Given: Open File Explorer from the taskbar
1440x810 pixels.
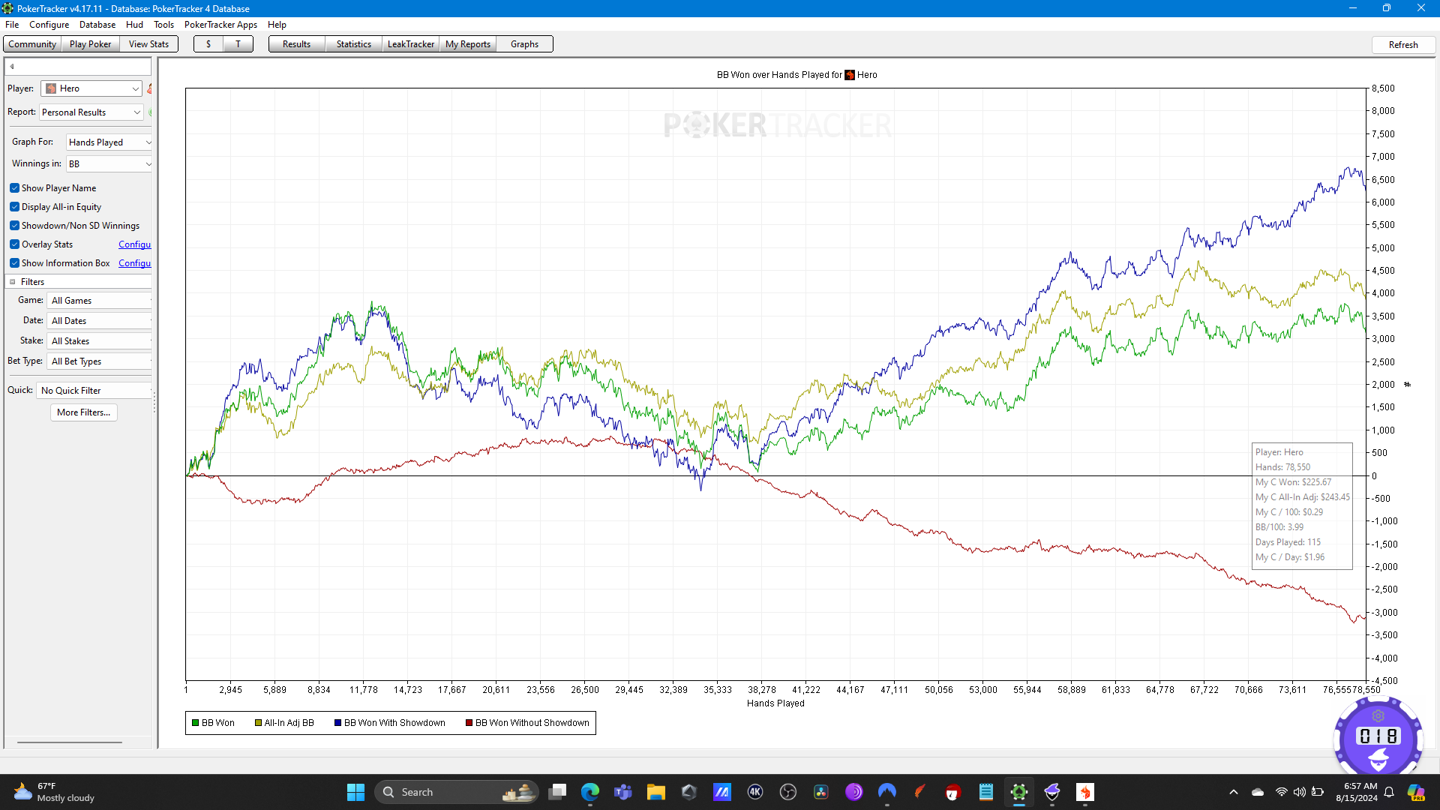Looking at the screenshot, I should pos(656,792).
